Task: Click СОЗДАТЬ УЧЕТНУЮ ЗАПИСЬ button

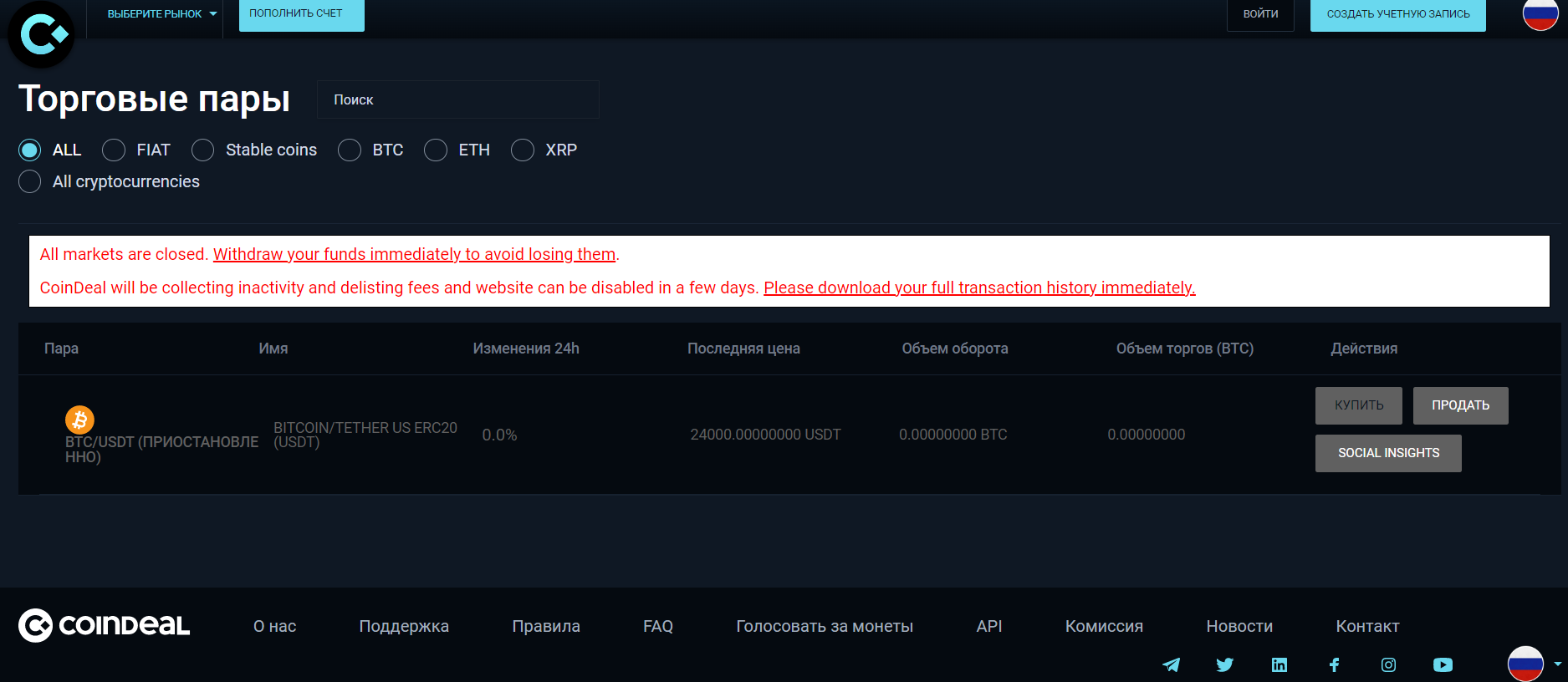Action: click(x=1398, y=14)
